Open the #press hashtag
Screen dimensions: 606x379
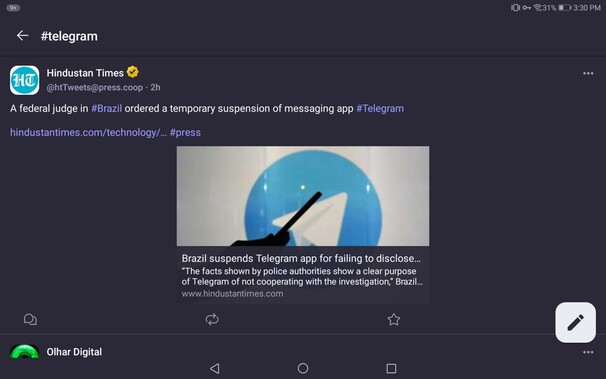tap(185, 133)
